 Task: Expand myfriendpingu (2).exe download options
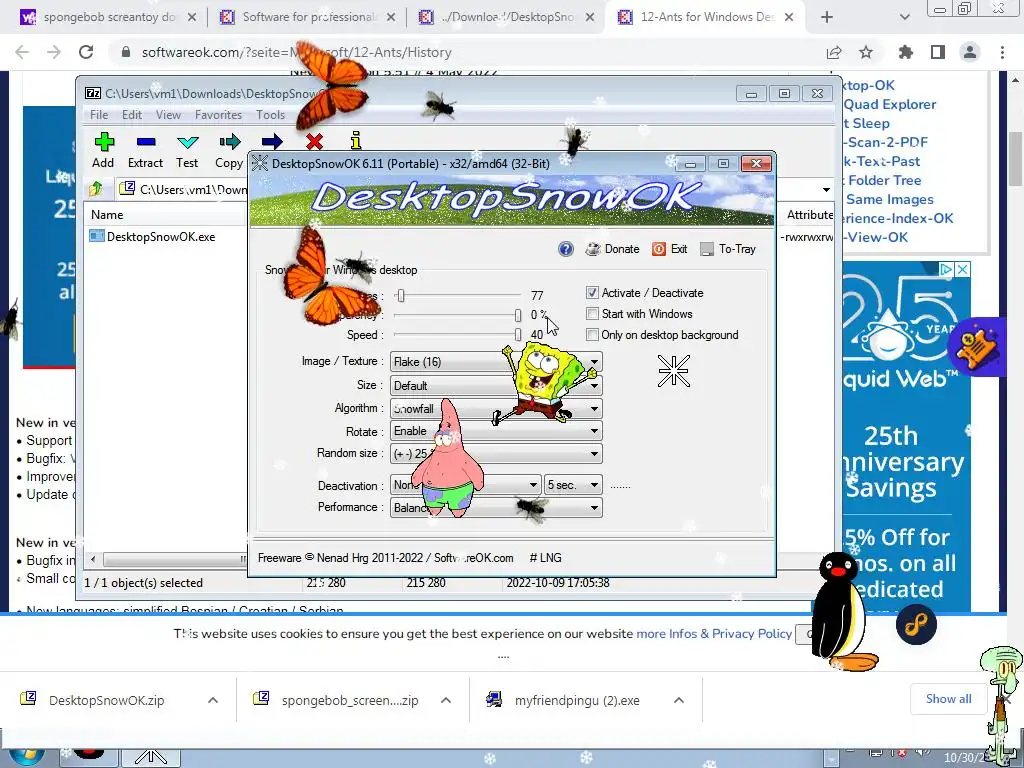pyautogui.click(x=679, y=700)
